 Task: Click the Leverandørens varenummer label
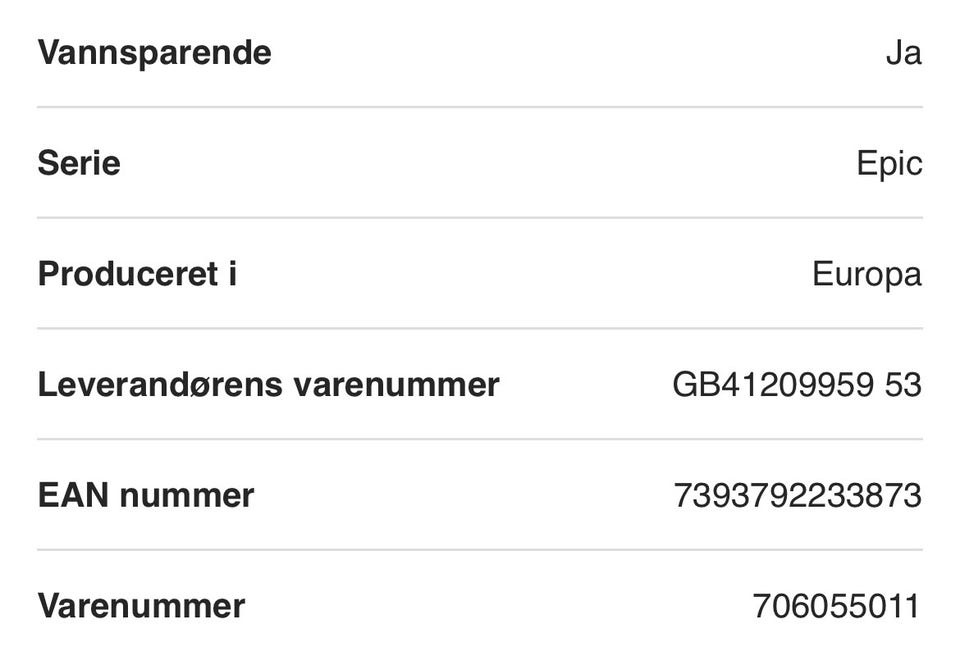269,385
